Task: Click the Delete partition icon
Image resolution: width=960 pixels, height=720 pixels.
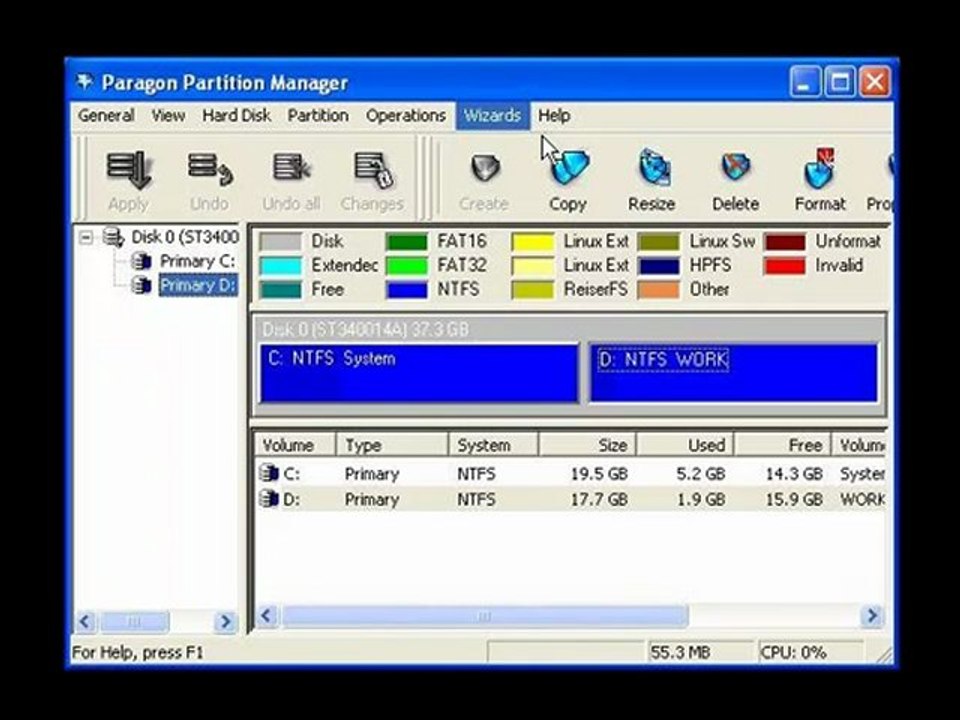Action: (x=735, y=167)
